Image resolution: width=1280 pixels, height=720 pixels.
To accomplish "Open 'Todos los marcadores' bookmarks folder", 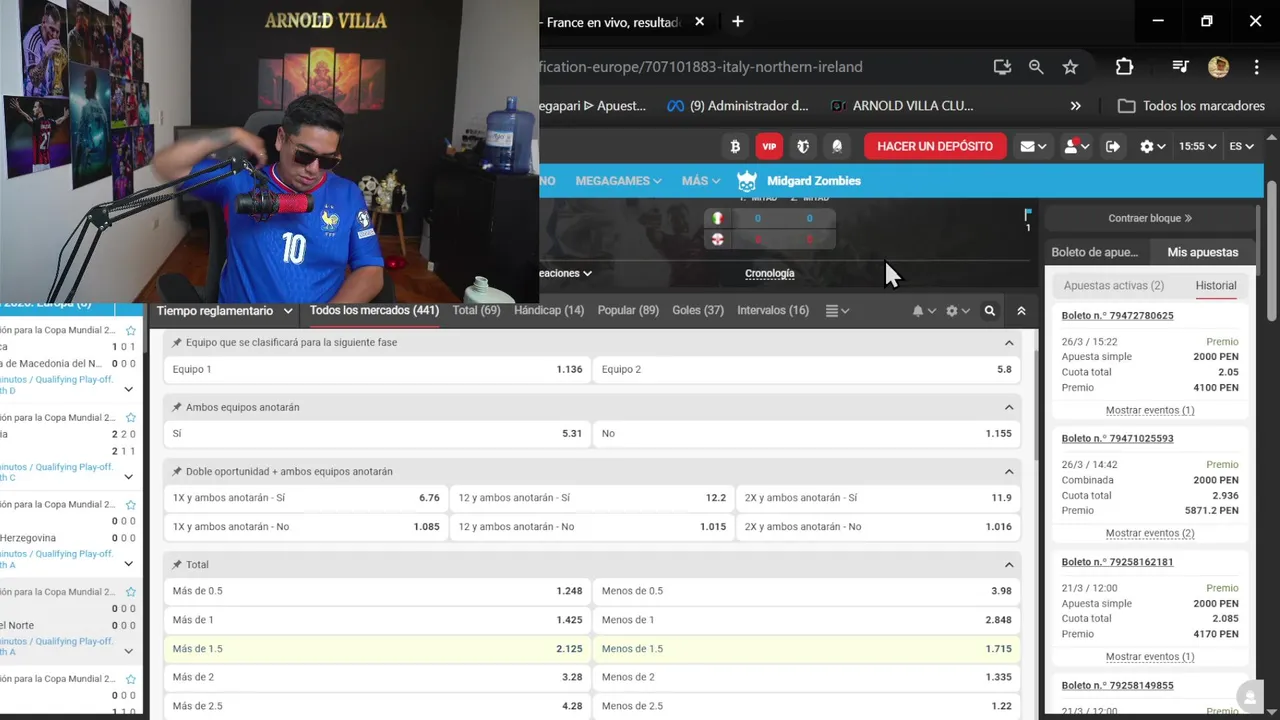I will coord(1191,106).
